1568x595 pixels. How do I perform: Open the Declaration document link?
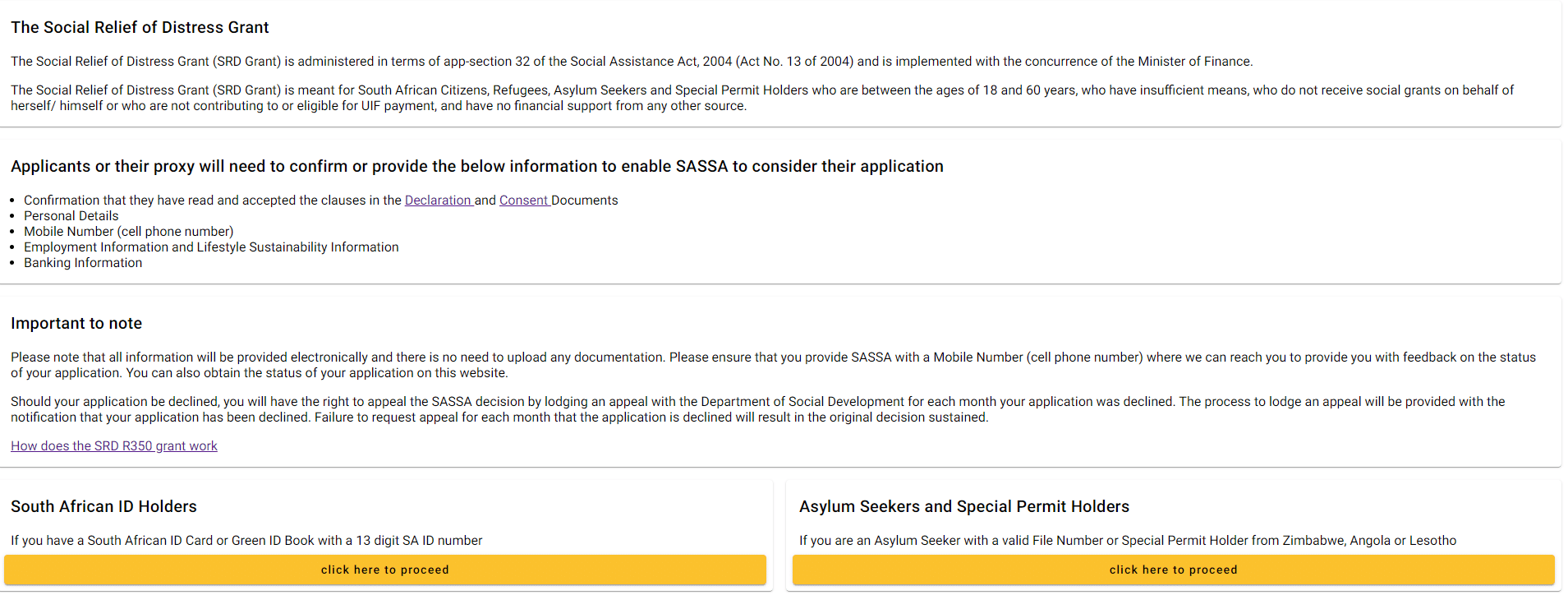click(438, 201)
